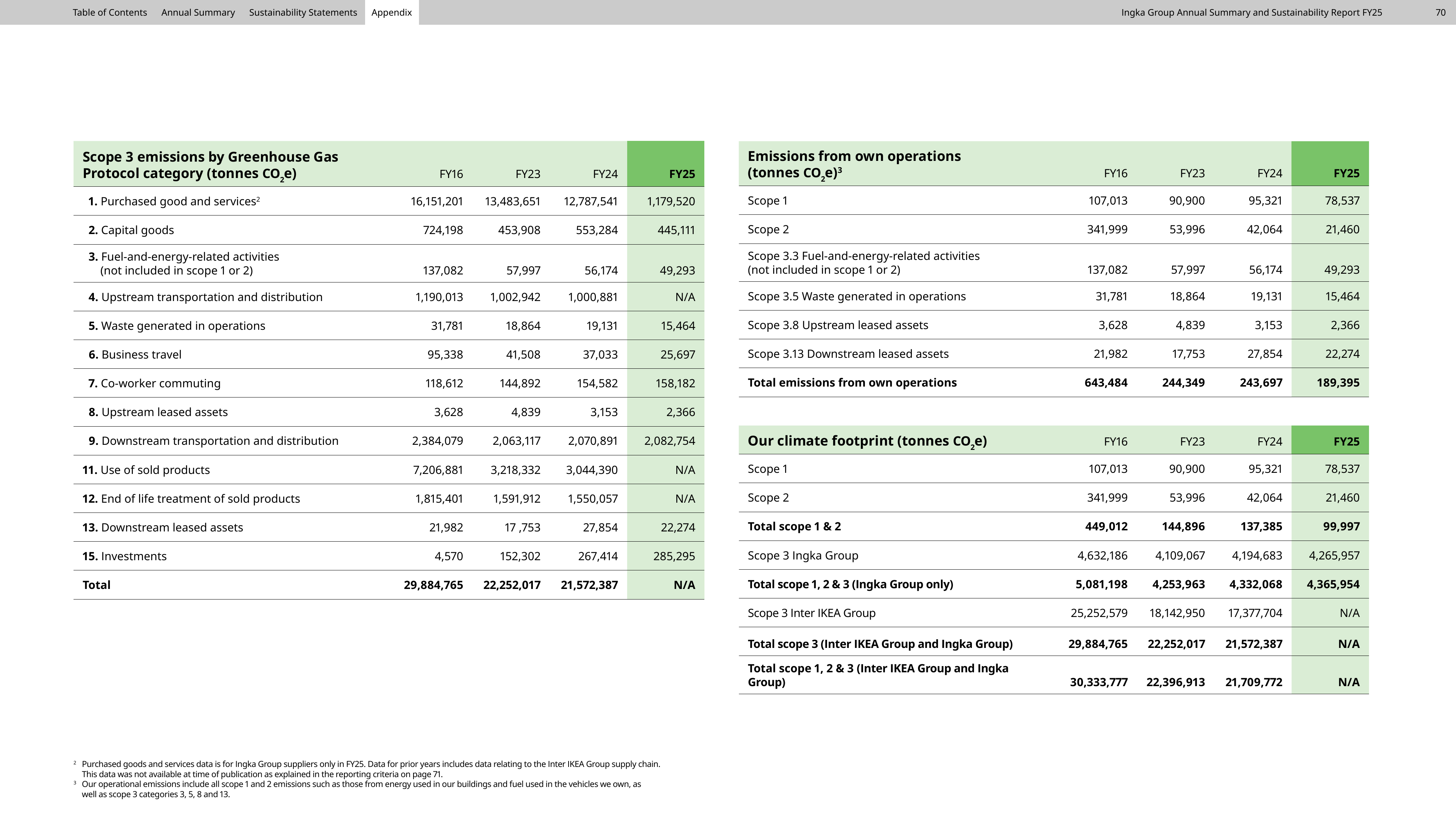Click value 30,333,777 in final total row
This screenshot has width=1456, height=819.
click(1099, 682)
